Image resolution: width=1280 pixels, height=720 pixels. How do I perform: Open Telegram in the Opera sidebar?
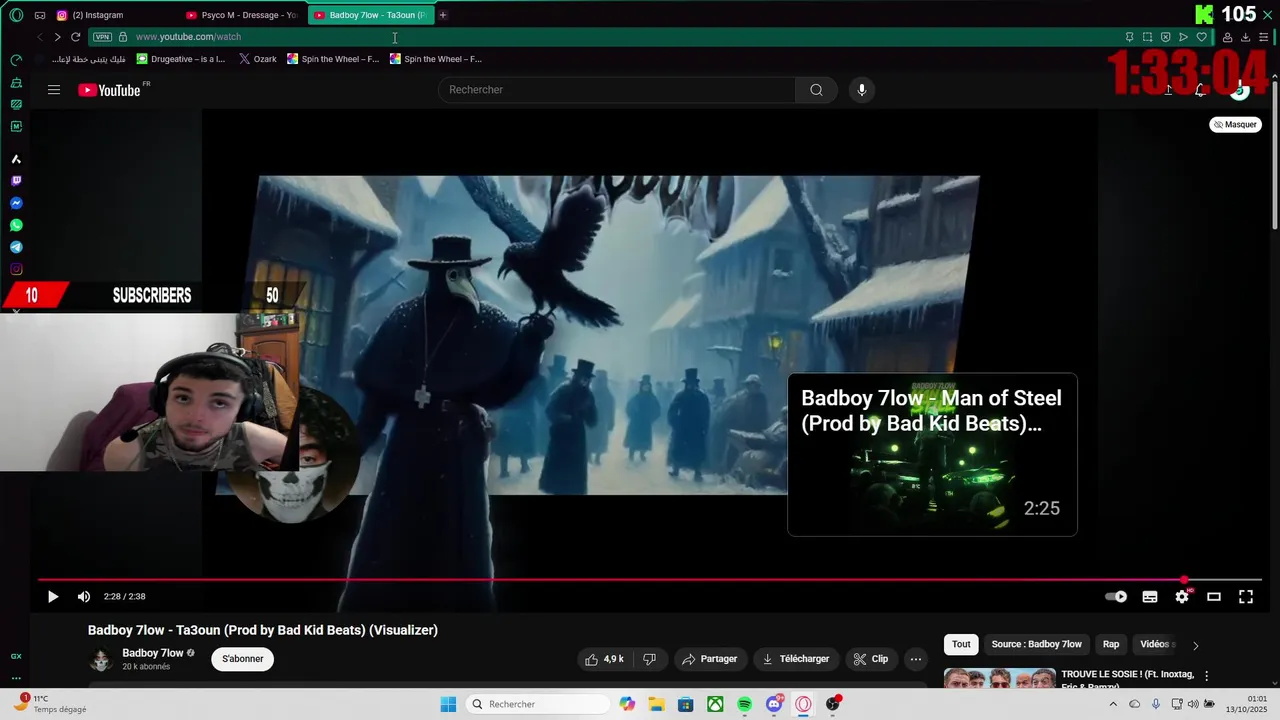click(x=16, y=247)
